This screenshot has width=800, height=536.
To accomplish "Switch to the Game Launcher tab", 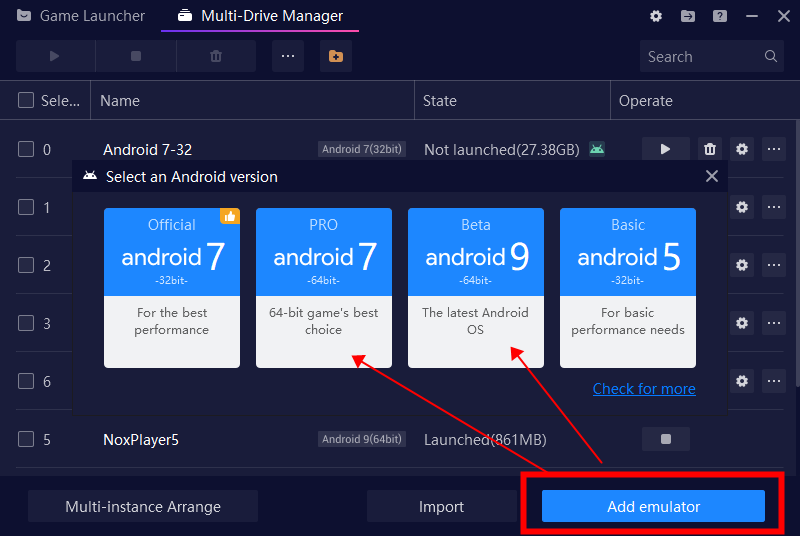I will [81, 16].
